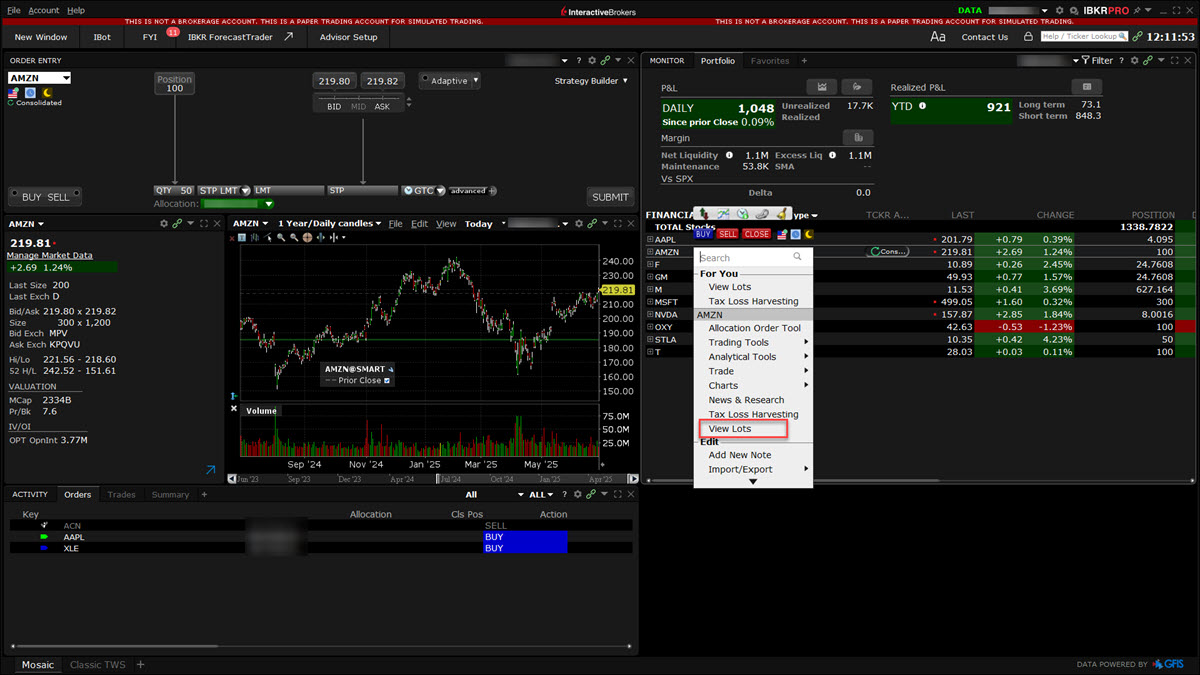Open IBKR ForecastTrader
Screen dimensions: 1200x675
(240, 37)
